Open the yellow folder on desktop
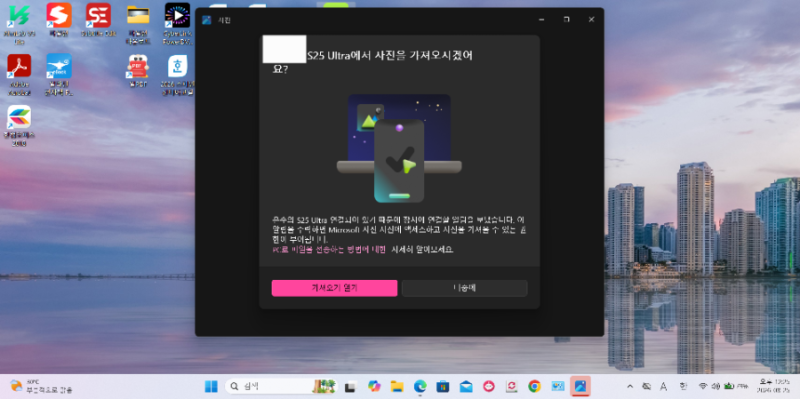The width and height of the screenshot is (800, 399). (138, 23)
